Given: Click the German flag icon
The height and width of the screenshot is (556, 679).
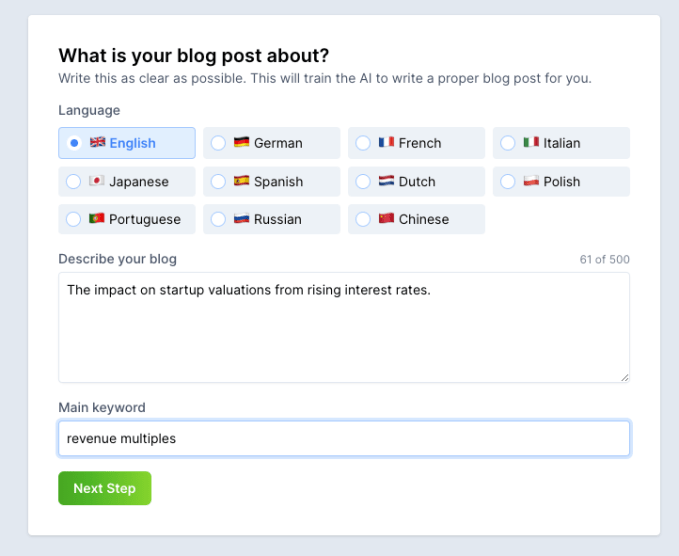Looking at the screenshot, I should [x=242, y=143].
